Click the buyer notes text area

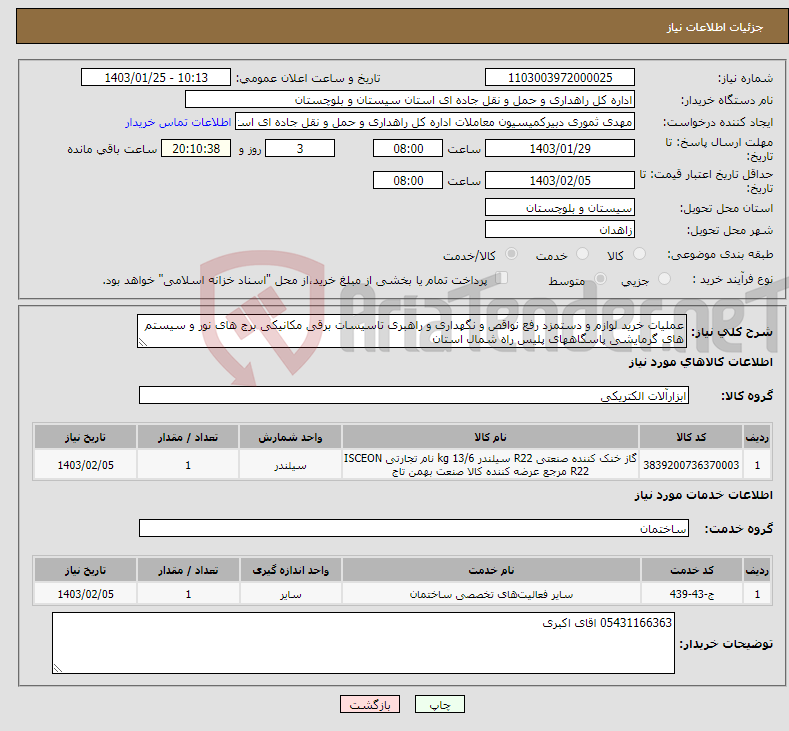click(363, 643)
